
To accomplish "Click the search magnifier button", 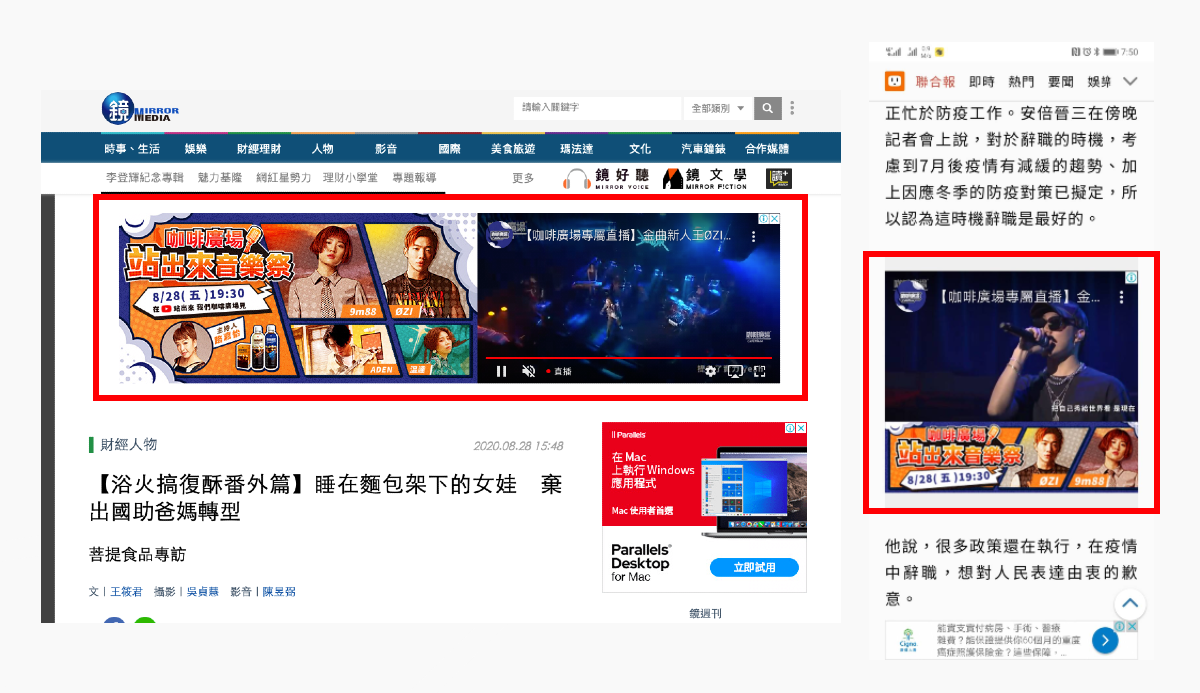I will [x=767, y=108].
